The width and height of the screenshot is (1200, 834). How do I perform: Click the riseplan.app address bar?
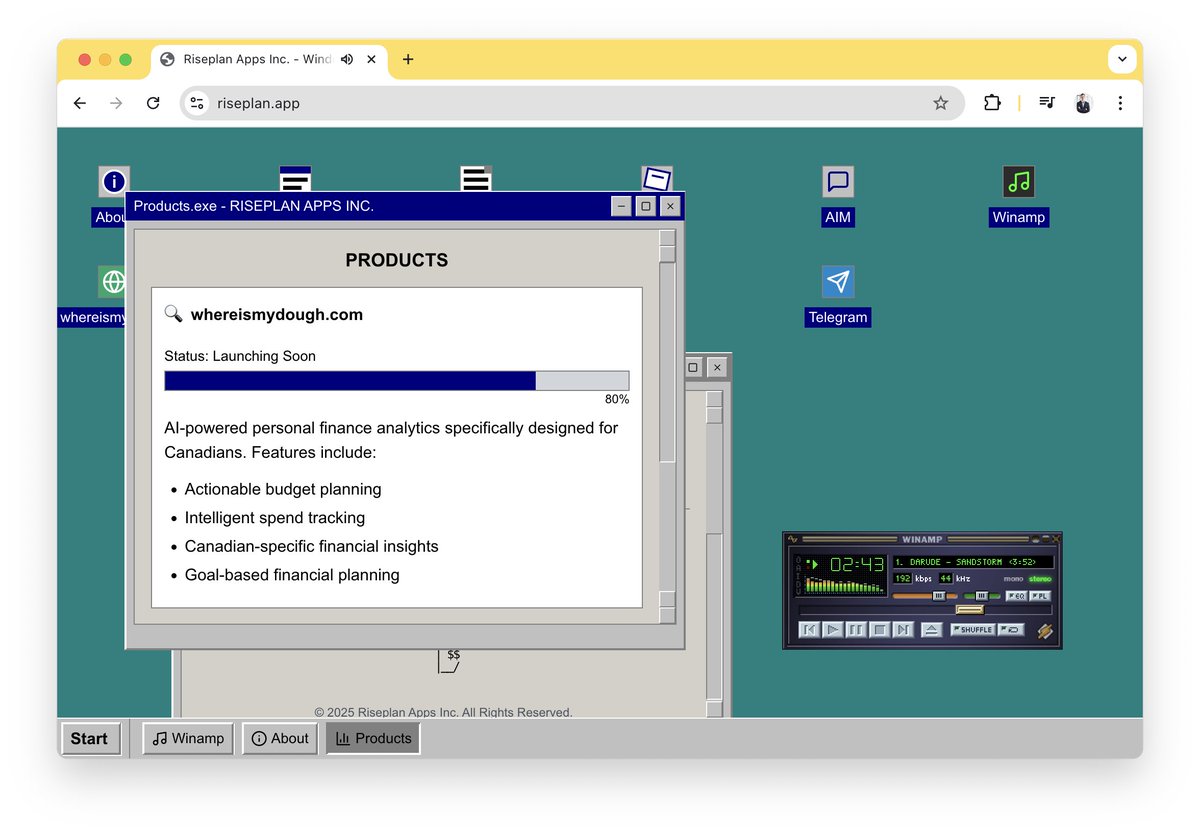coord(572,103)
